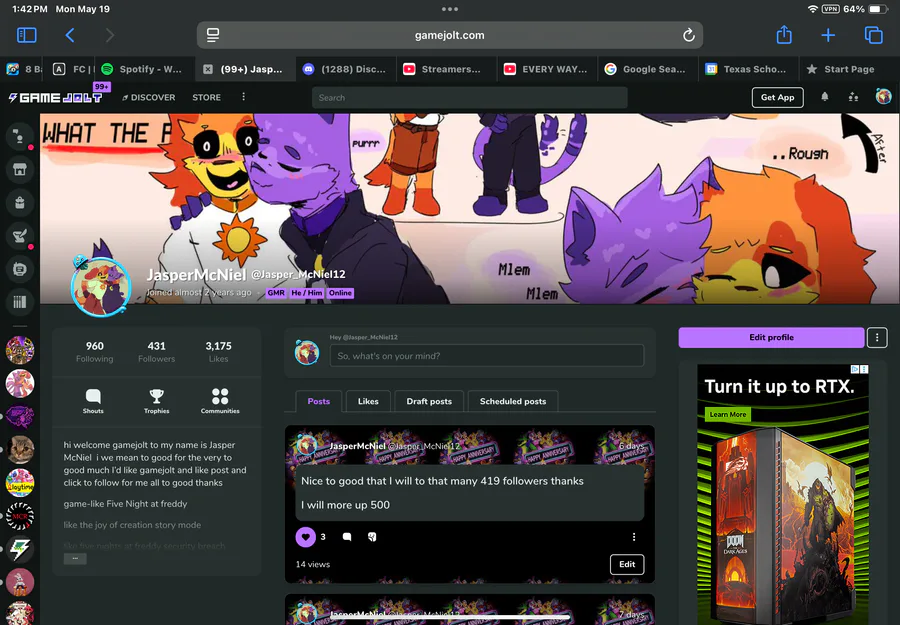Open the Communities section
The image size is (900, 625).
click(220, 401)
